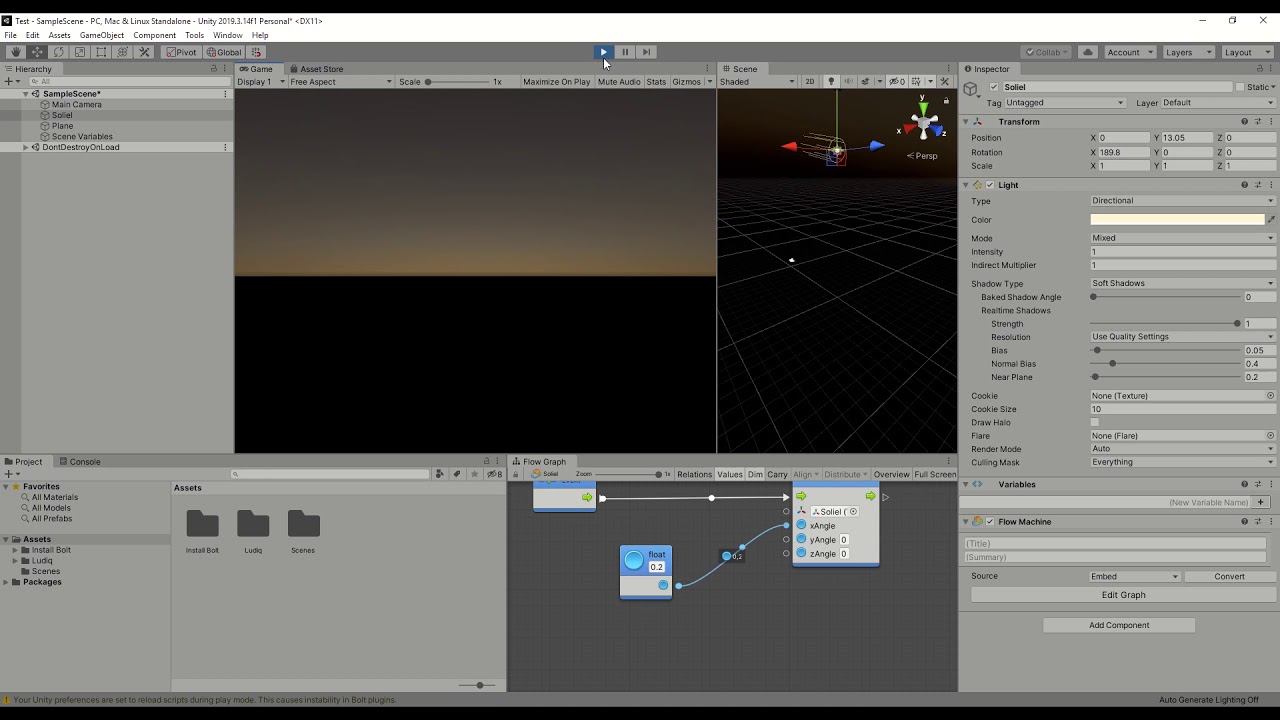Viewport: 1280px width, 720px height.
Task: Select the Move tool in the toolbar
Action: [37, 52]
